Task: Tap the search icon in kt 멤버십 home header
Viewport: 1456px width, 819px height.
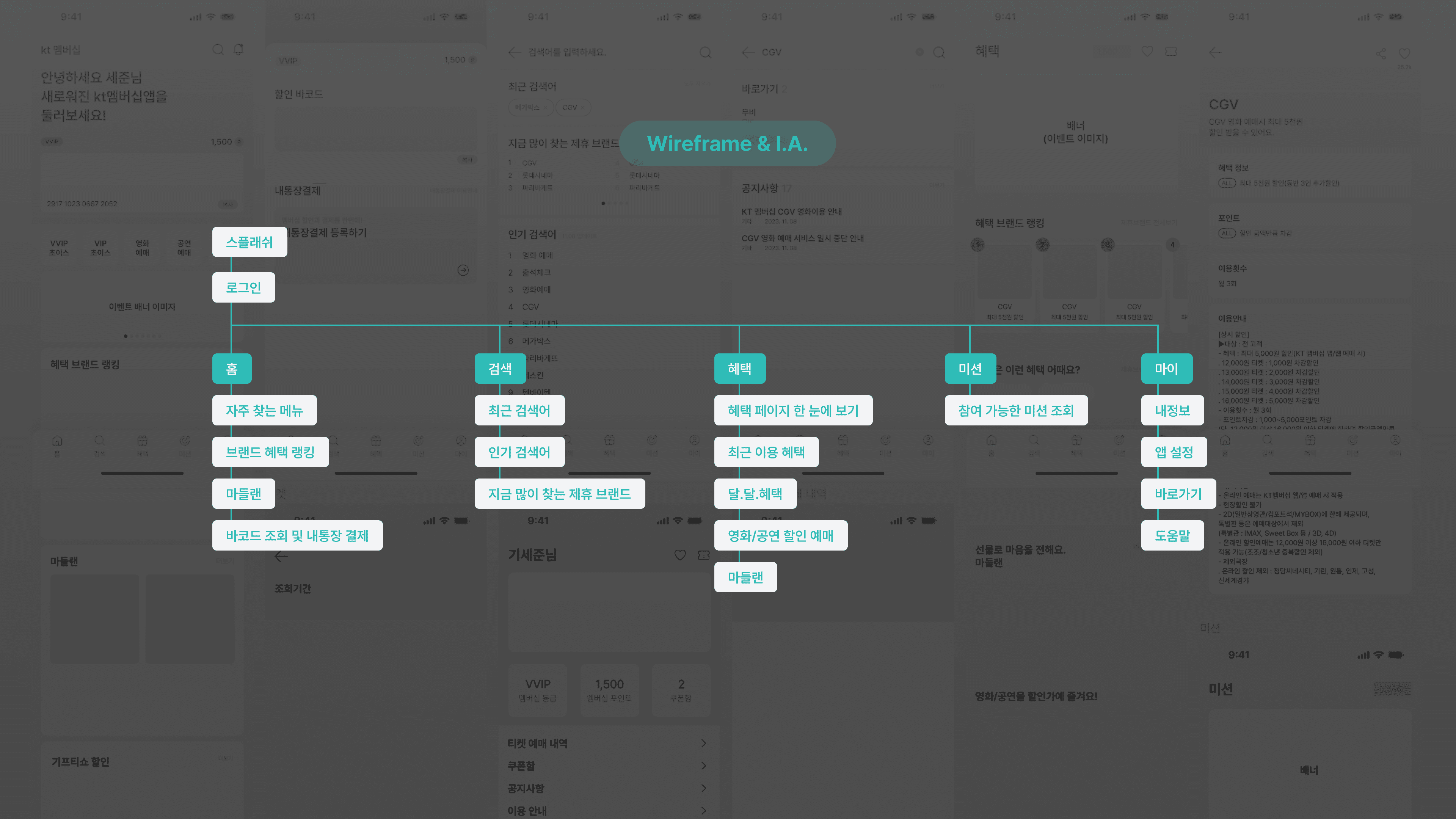Action: (218, 50)
